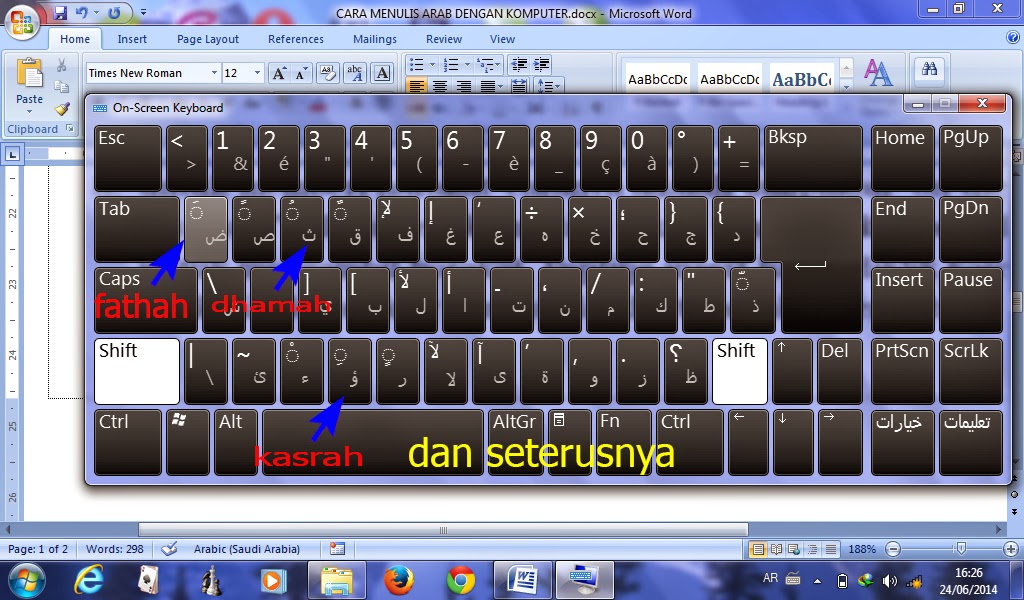Image resolution: width=1024 pixels, height=600 pixels.
Task: Open Customize Quick Access Toolbar arrow
Action: (143, 12)
